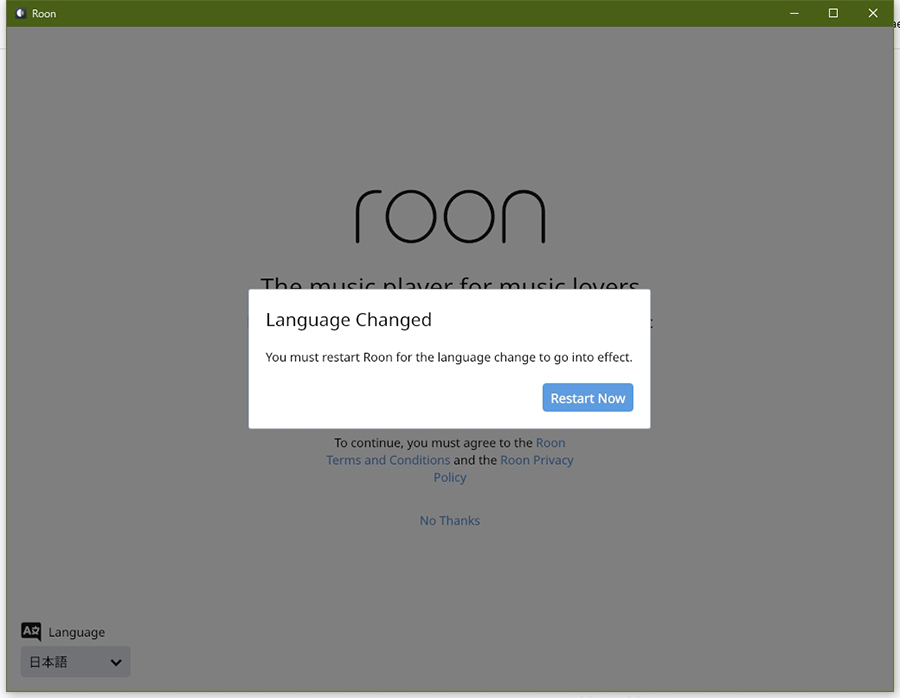The height and width of the screenshot is (698, 900).
Task: Click the restart required message text
Action: 448,357
